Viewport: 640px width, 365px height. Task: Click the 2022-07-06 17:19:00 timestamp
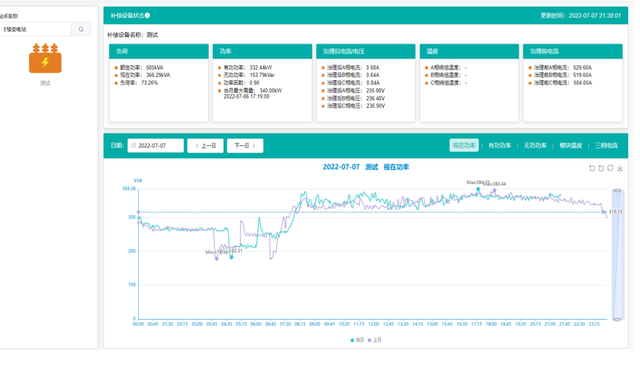[x=247, y=97]
